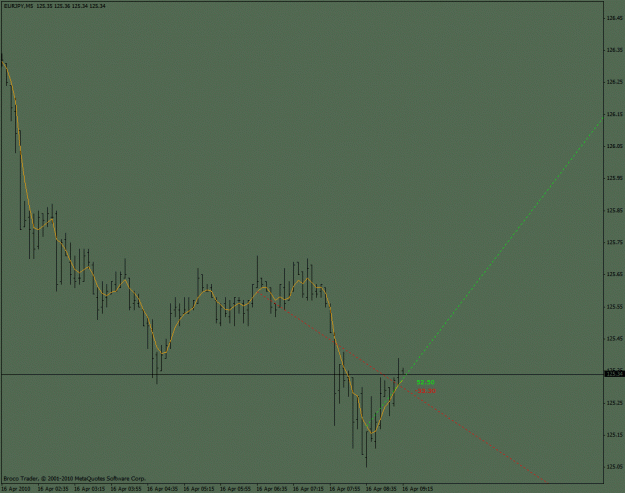Click the 125.85 price scale label
The image size is (625, 493).
click(x=614, y=210)
